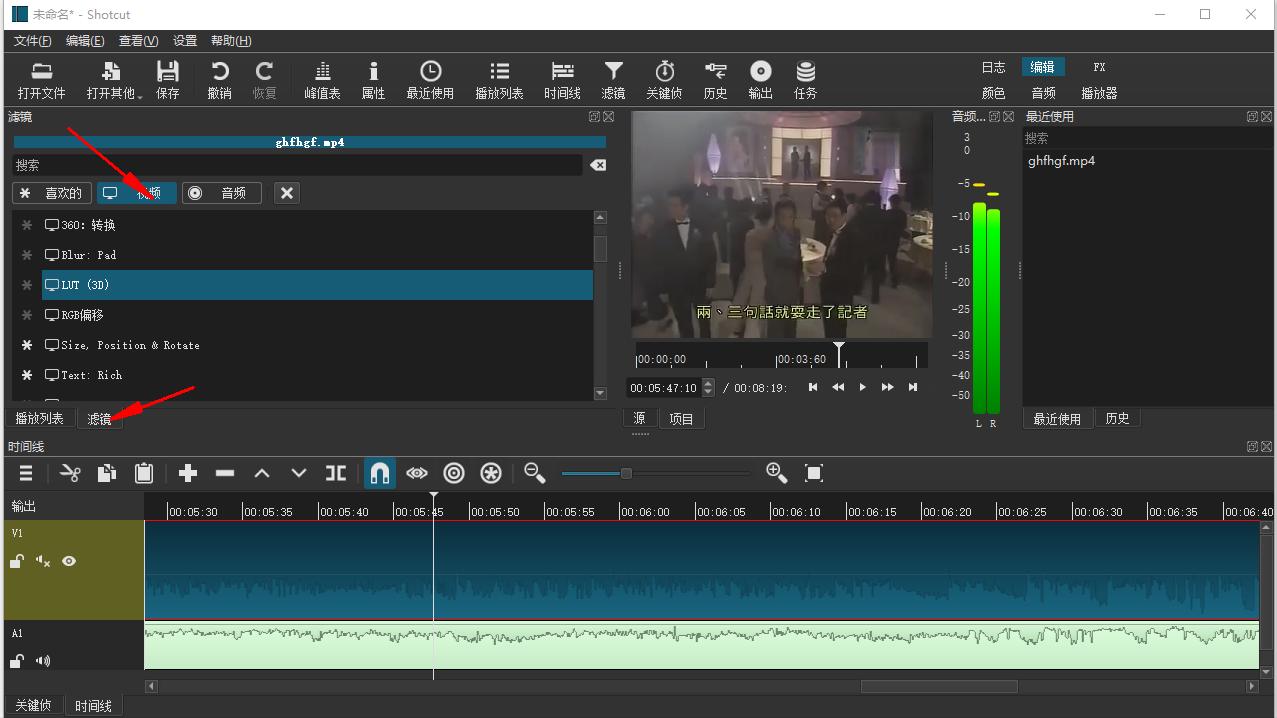Toggle the magnet snapping button

point(379,473)
